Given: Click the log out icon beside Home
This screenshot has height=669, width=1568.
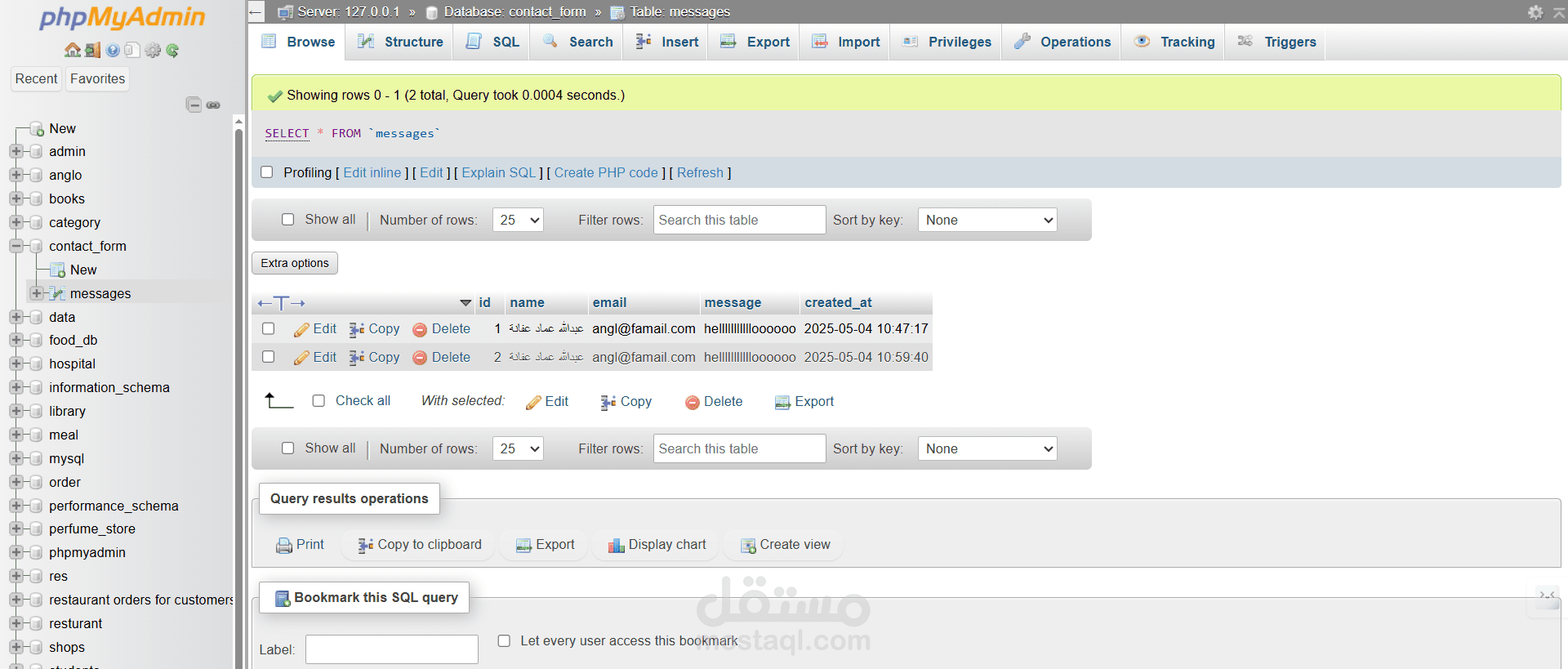Looking at the screenshot, I should click(93, 51).
